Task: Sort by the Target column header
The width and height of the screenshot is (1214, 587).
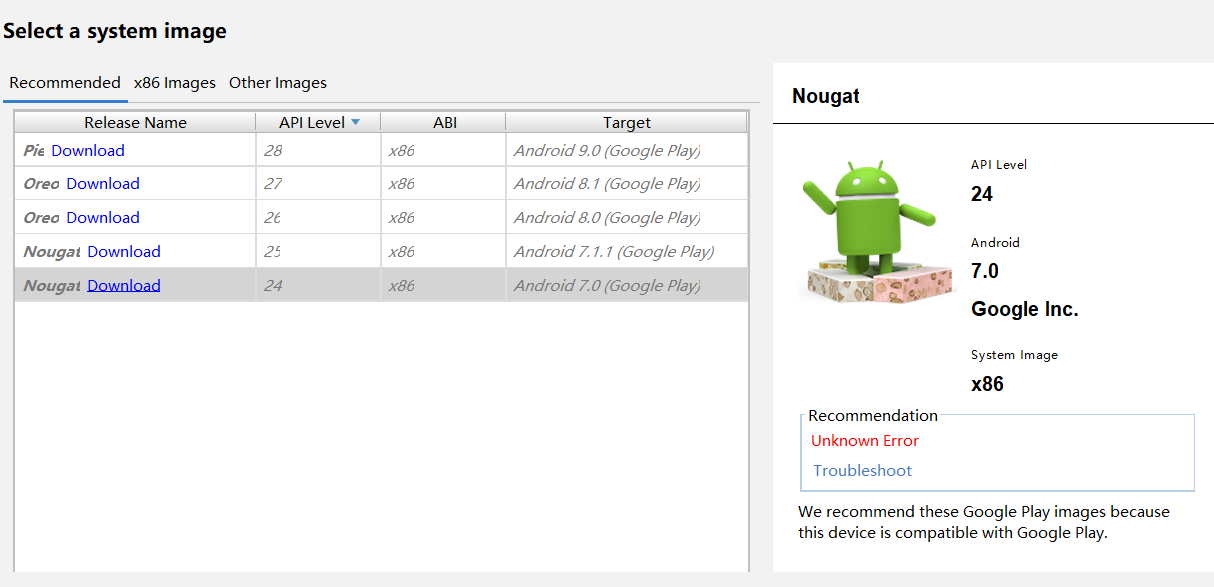Action: tap(627, 121)
